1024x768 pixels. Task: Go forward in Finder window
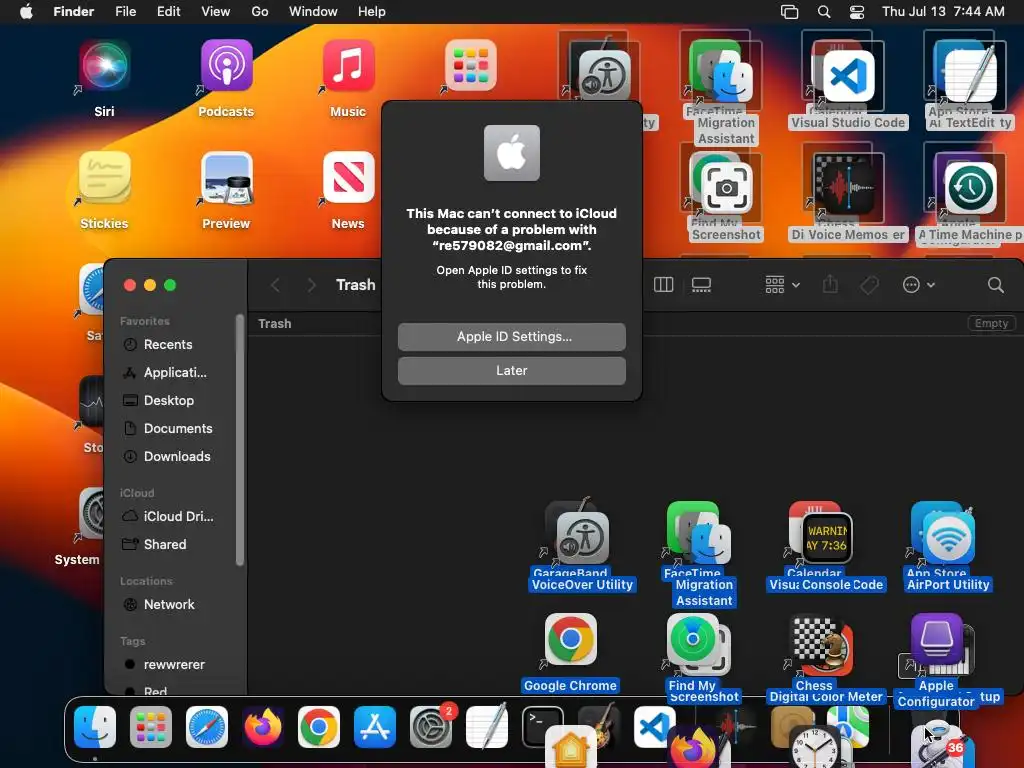[312, 285]
